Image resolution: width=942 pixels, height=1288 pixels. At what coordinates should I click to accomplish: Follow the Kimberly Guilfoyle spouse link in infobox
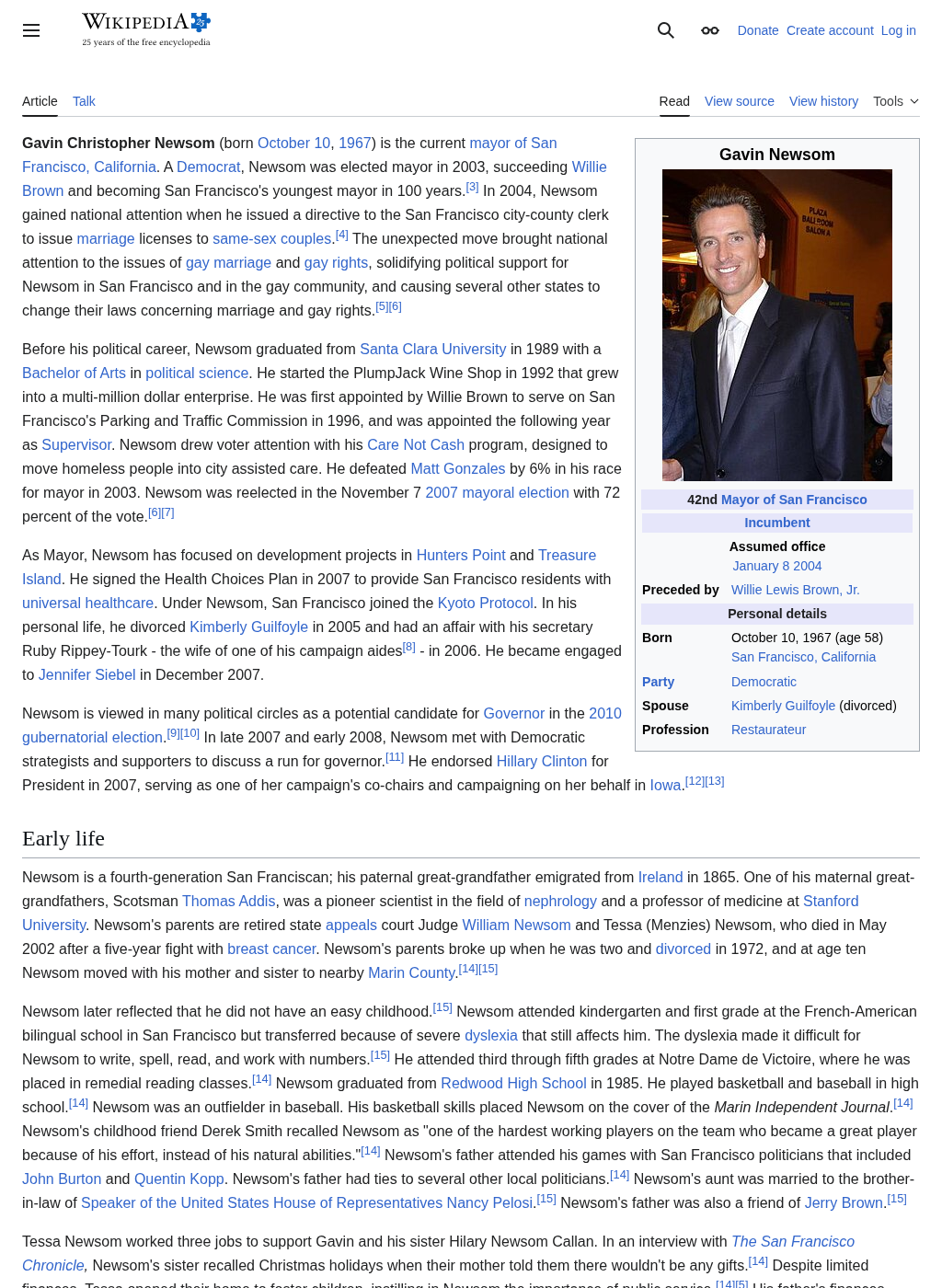pos(783,706)
